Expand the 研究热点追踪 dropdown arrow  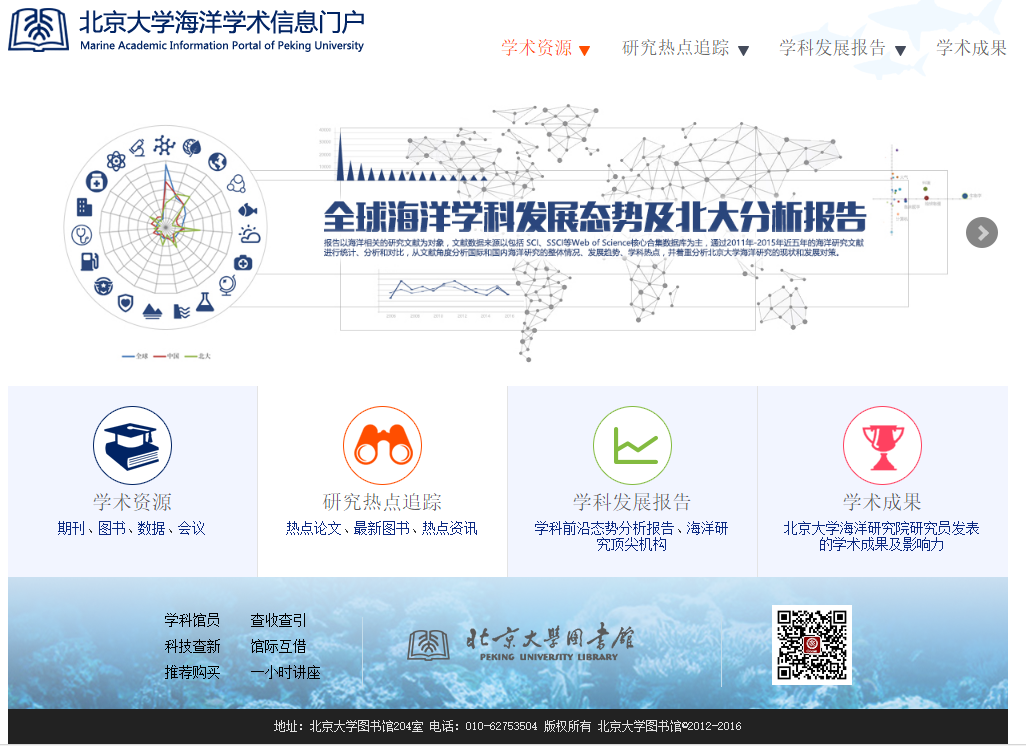pos(743,51)
